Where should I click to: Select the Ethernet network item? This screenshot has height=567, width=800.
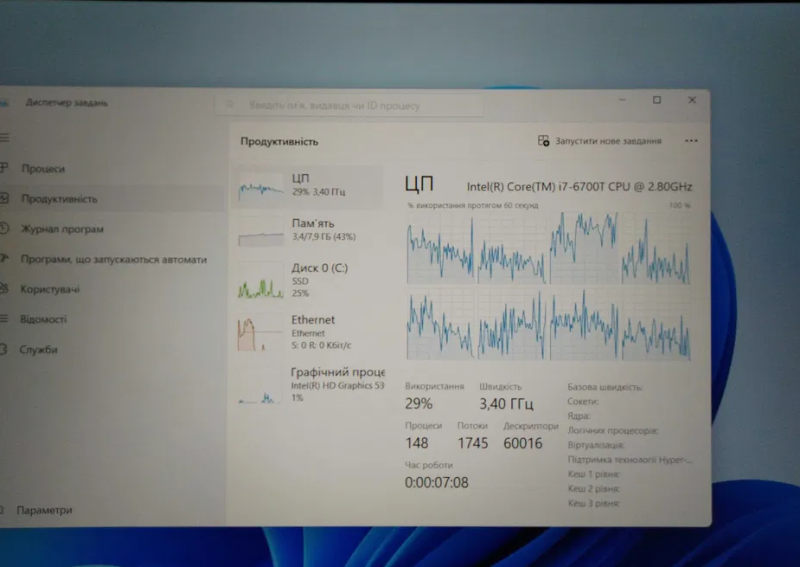pos(307,332)
